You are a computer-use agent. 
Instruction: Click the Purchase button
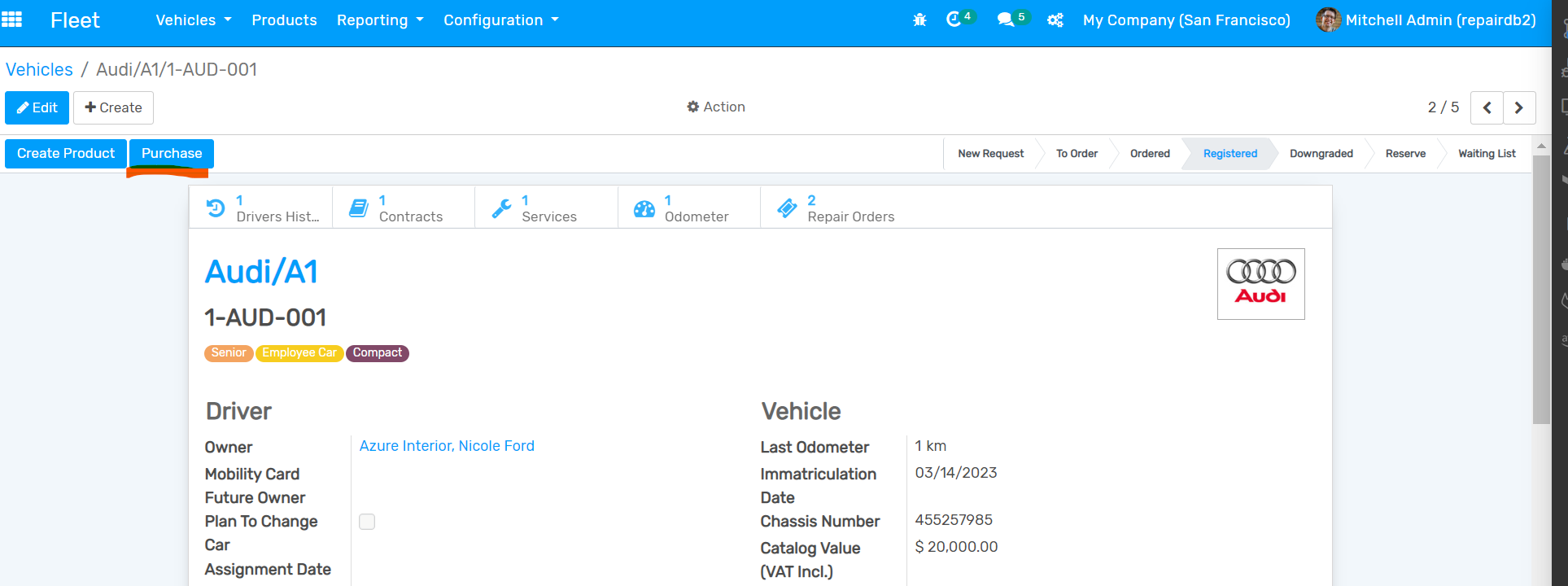pyautogui.click(x=172, y=154)
